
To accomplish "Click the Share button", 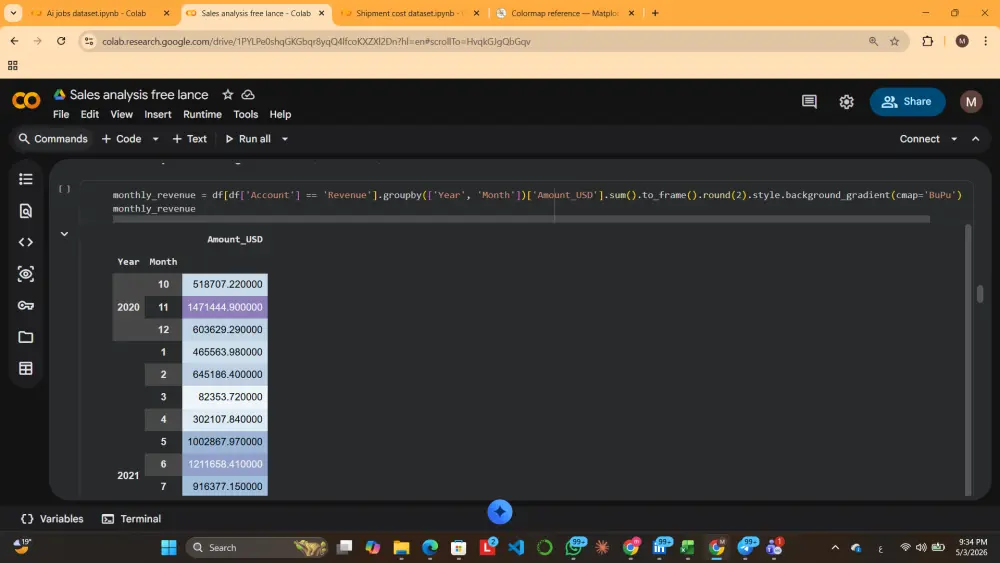I will pyautogui.click(x=907, y=101).
